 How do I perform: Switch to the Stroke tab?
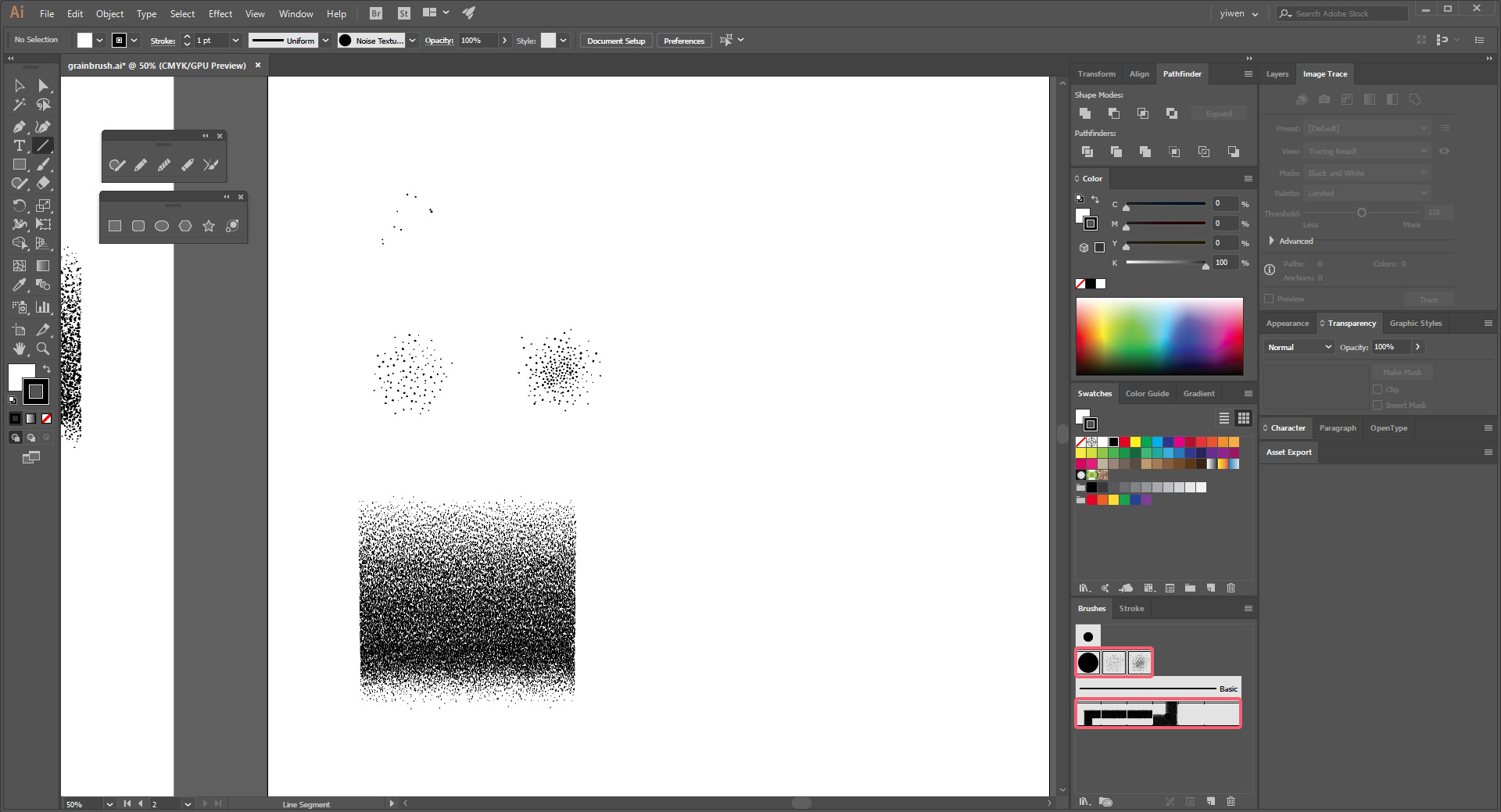[1131, 609]
